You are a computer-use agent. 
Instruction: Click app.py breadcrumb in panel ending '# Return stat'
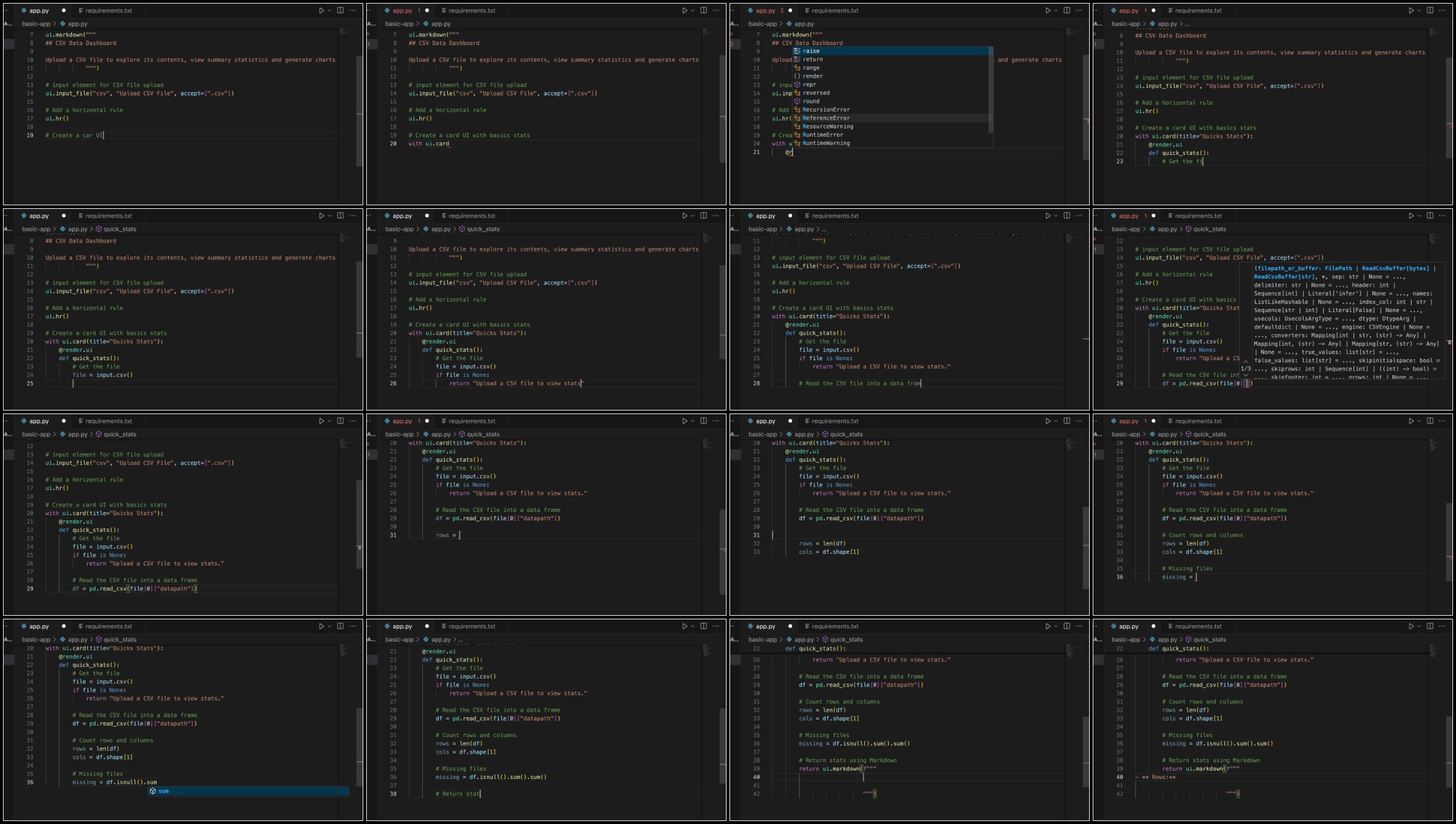(x=436, y=640)
